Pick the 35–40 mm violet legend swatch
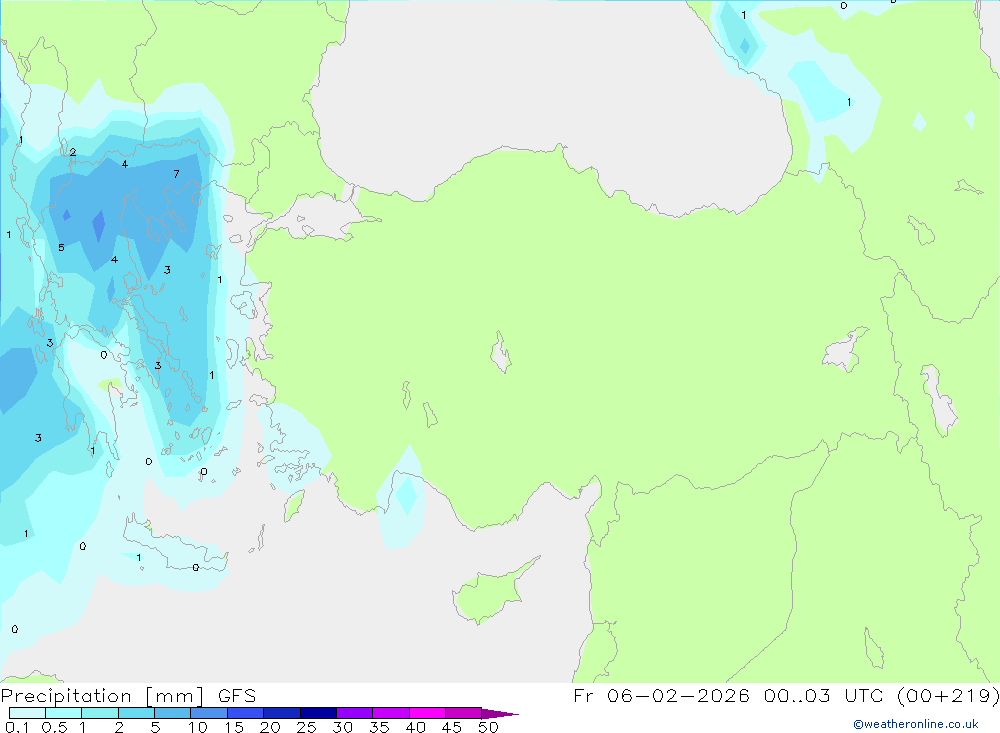The image size is (1000, 733). pyautogui.click(x=391, y=713)
